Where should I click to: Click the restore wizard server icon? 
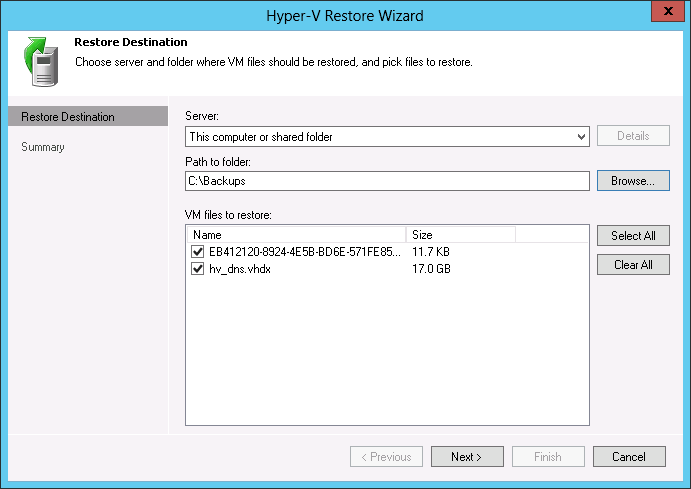(x=41, y=62)
